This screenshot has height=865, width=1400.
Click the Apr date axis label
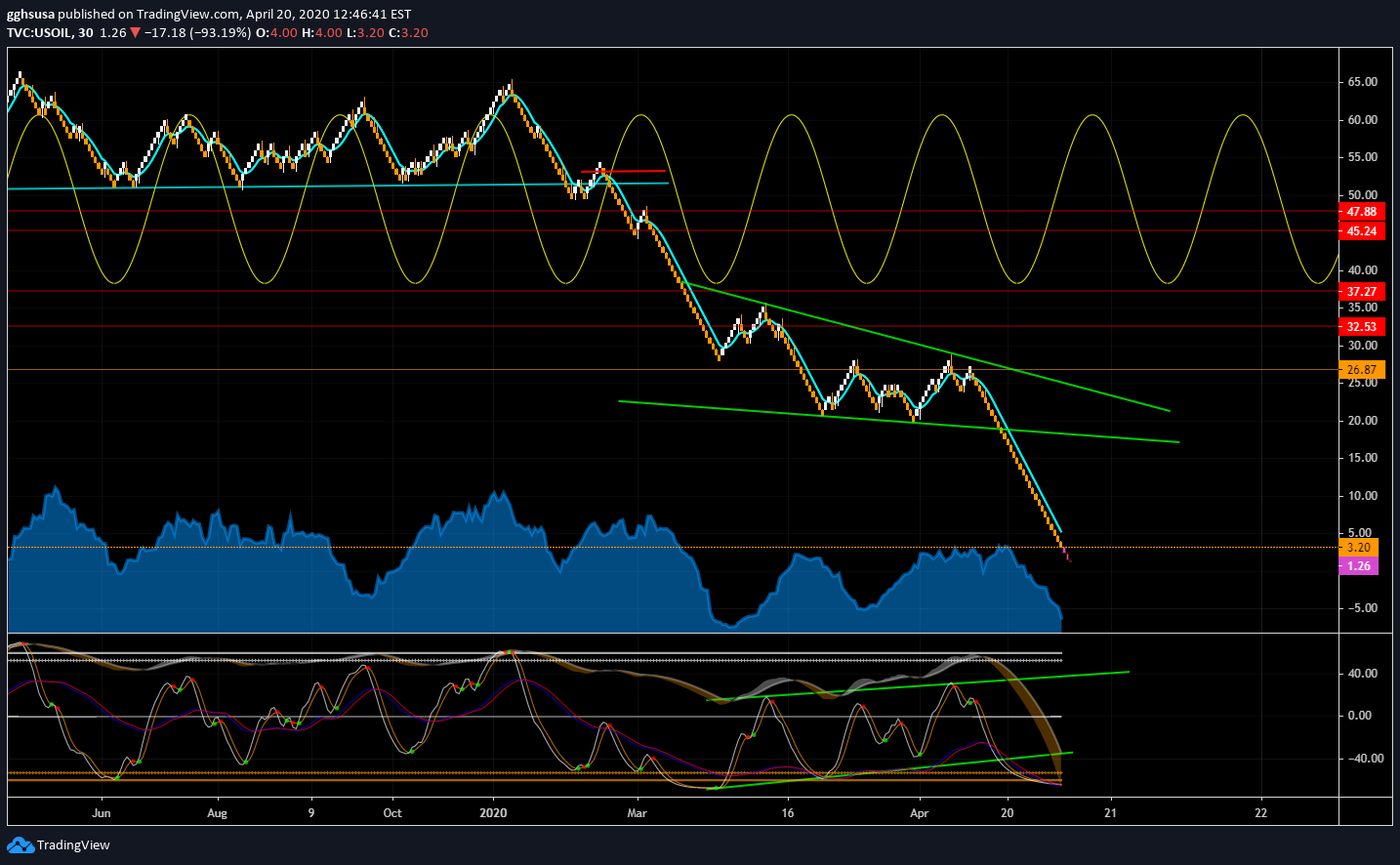(919, 812)
